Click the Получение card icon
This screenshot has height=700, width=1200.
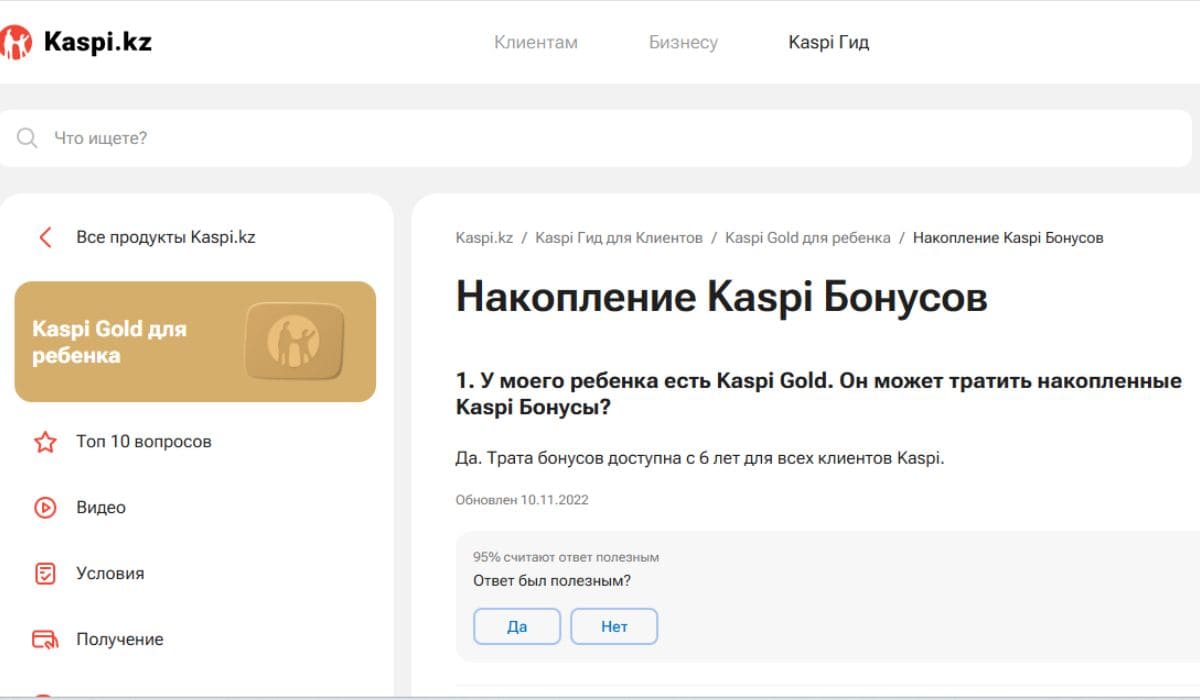click(x=45, y=640)
